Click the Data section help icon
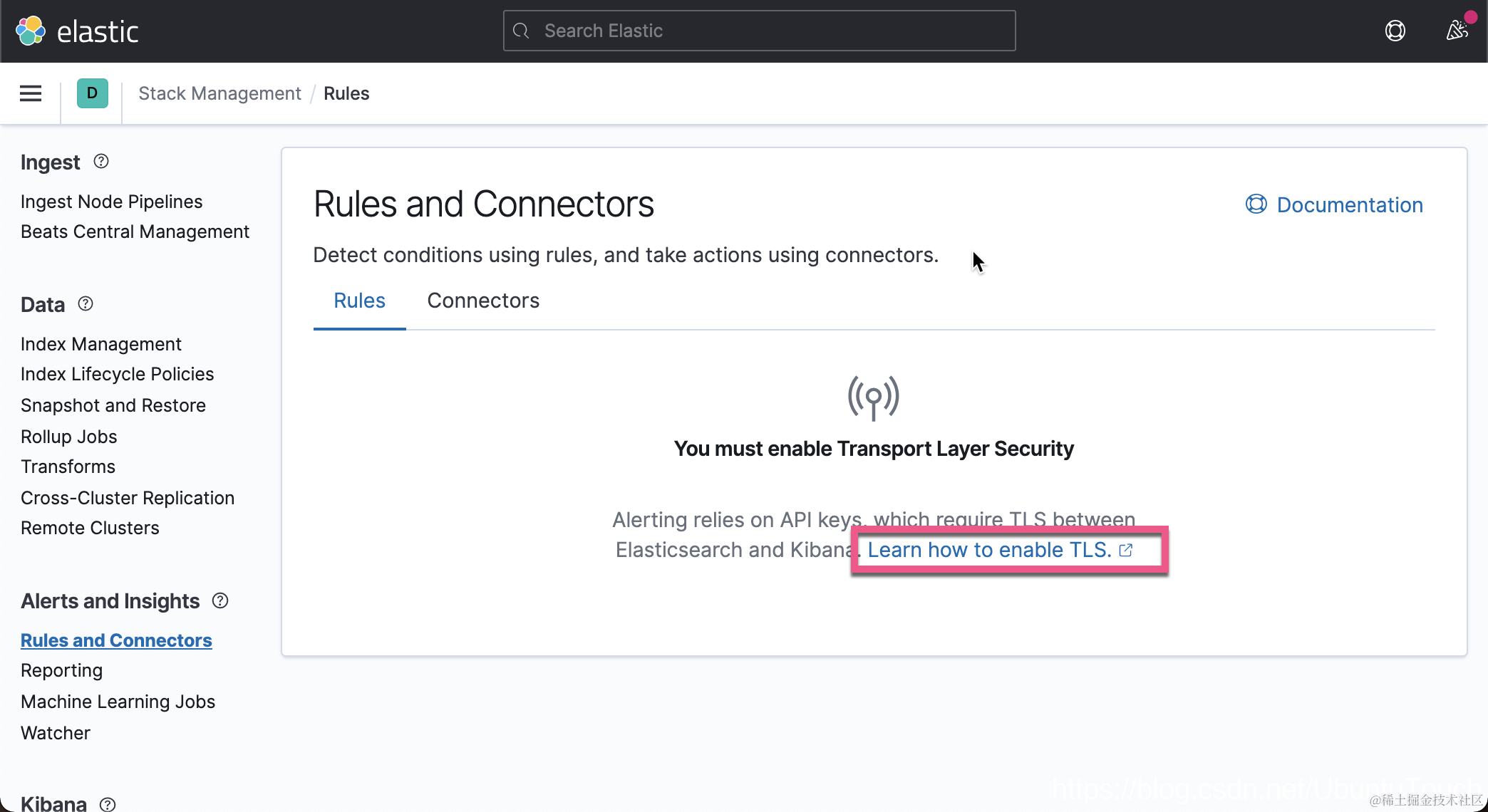 pos(86,304)
